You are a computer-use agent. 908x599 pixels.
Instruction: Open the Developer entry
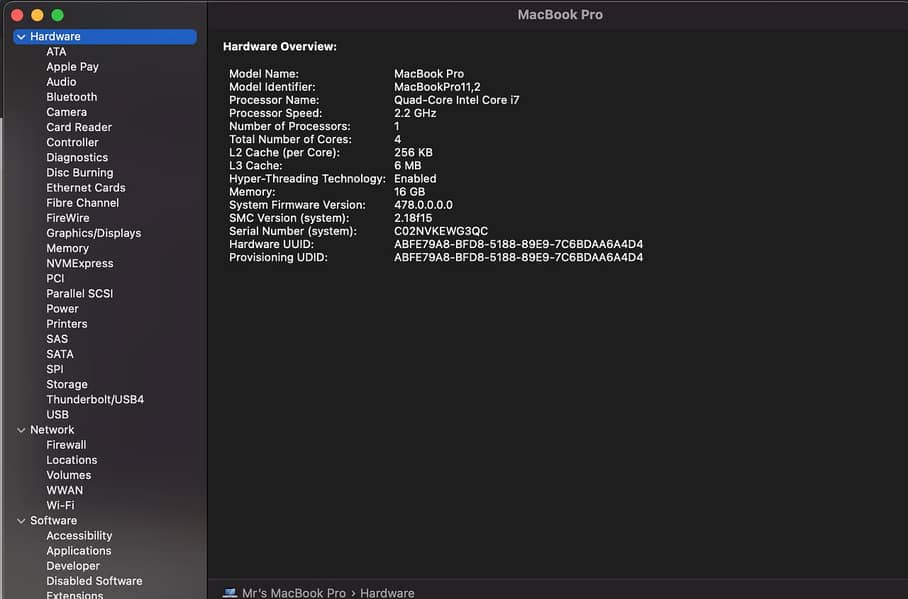pos(73,566)
